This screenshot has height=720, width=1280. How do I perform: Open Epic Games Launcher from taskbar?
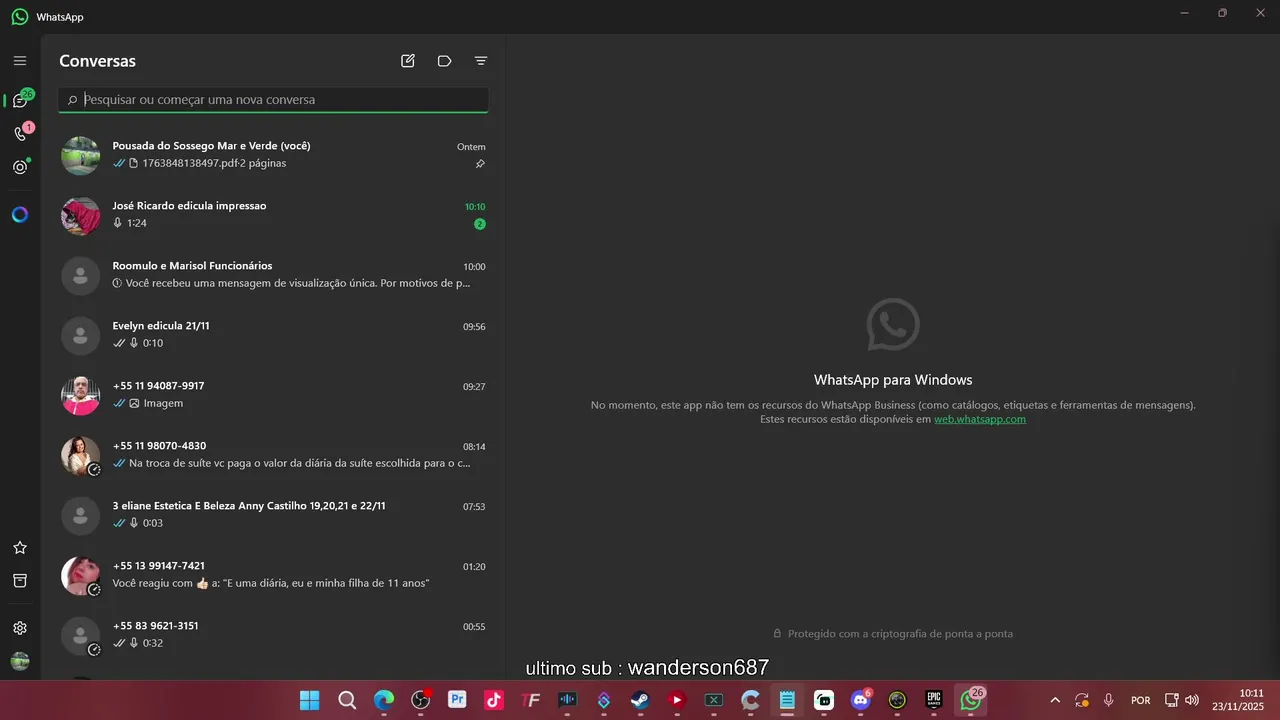(934, 700)
